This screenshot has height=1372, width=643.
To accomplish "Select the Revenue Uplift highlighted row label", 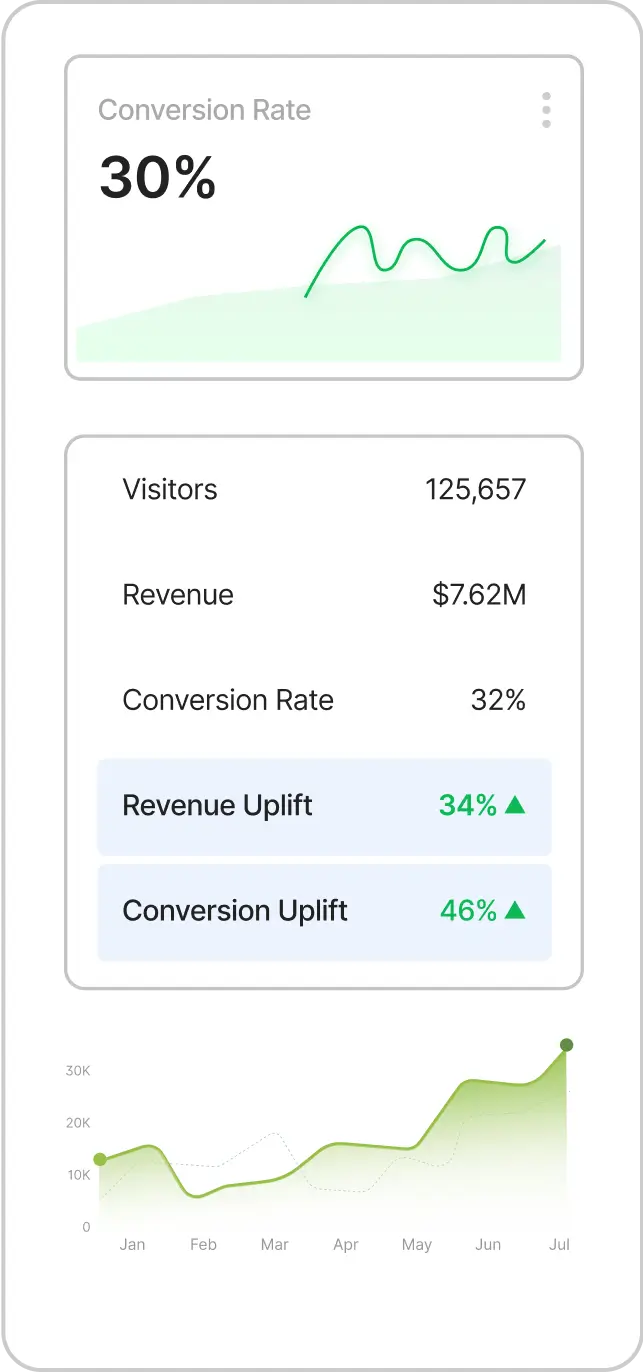I will pos(217,806).
